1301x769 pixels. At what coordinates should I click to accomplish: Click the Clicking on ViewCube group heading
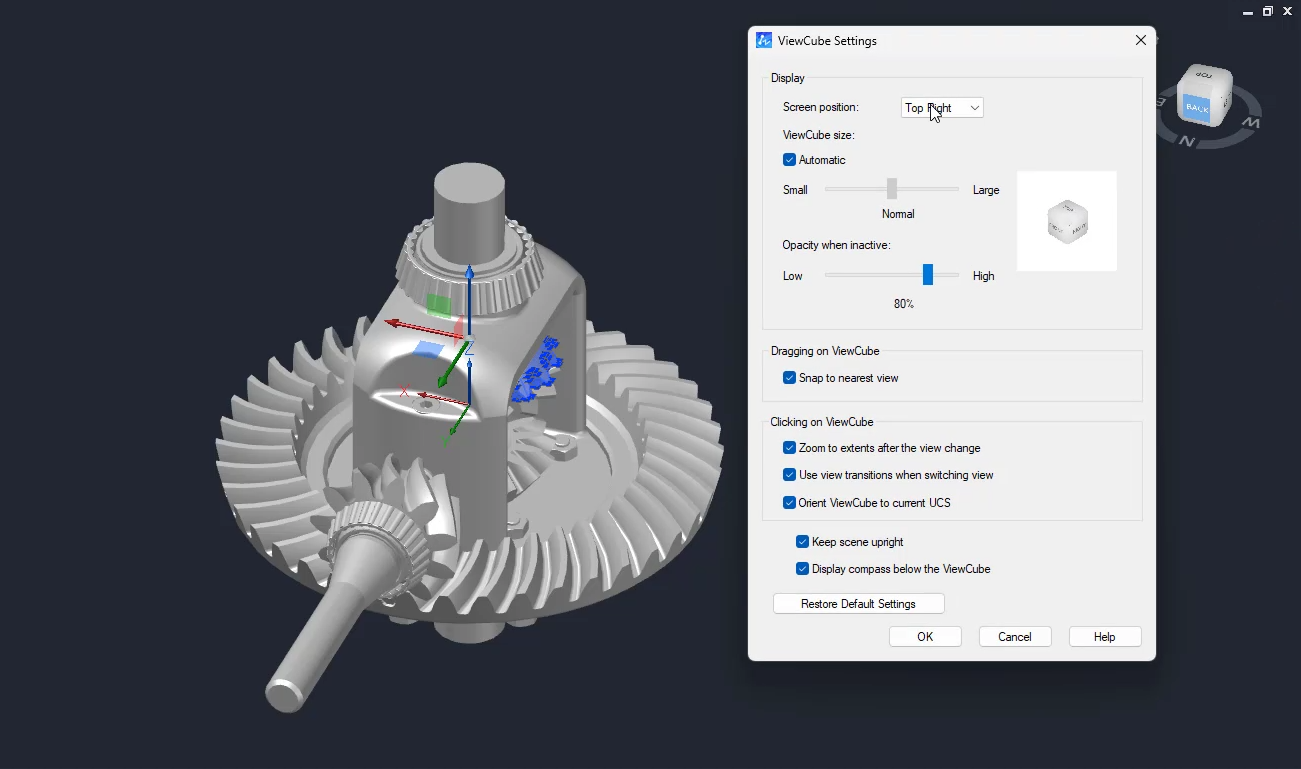coord(822,422)
